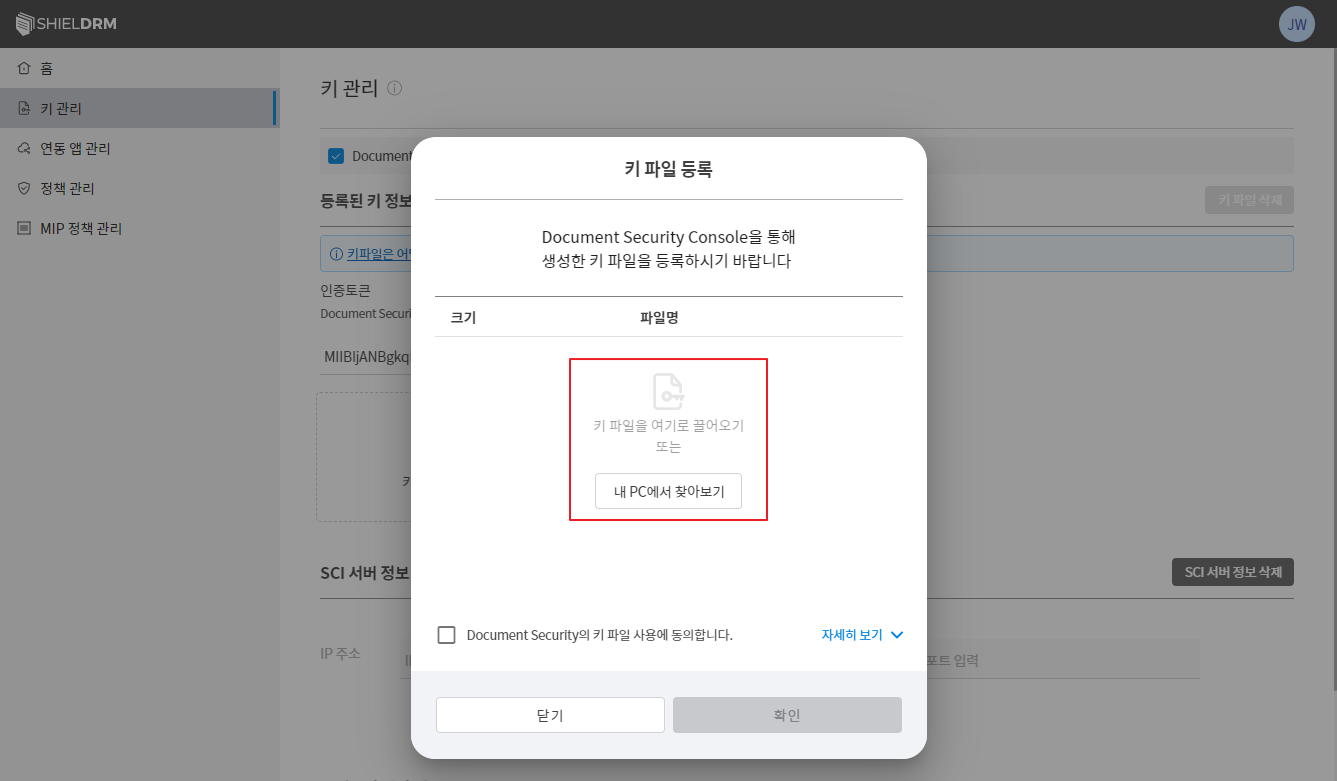Go to 연동 앱 관리 menu item
1337x781 pixels.
(139, 148)
